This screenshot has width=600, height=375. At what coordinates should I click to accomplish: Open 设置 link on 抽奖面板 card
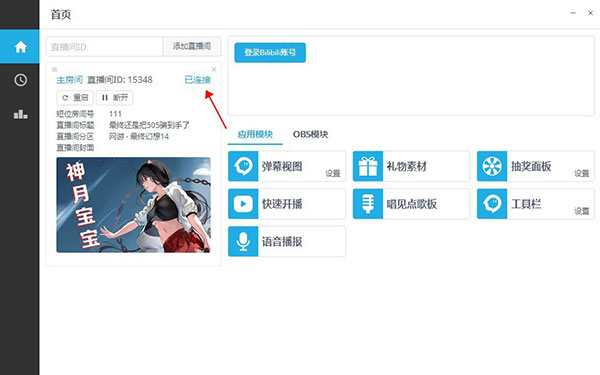point(582,173)
